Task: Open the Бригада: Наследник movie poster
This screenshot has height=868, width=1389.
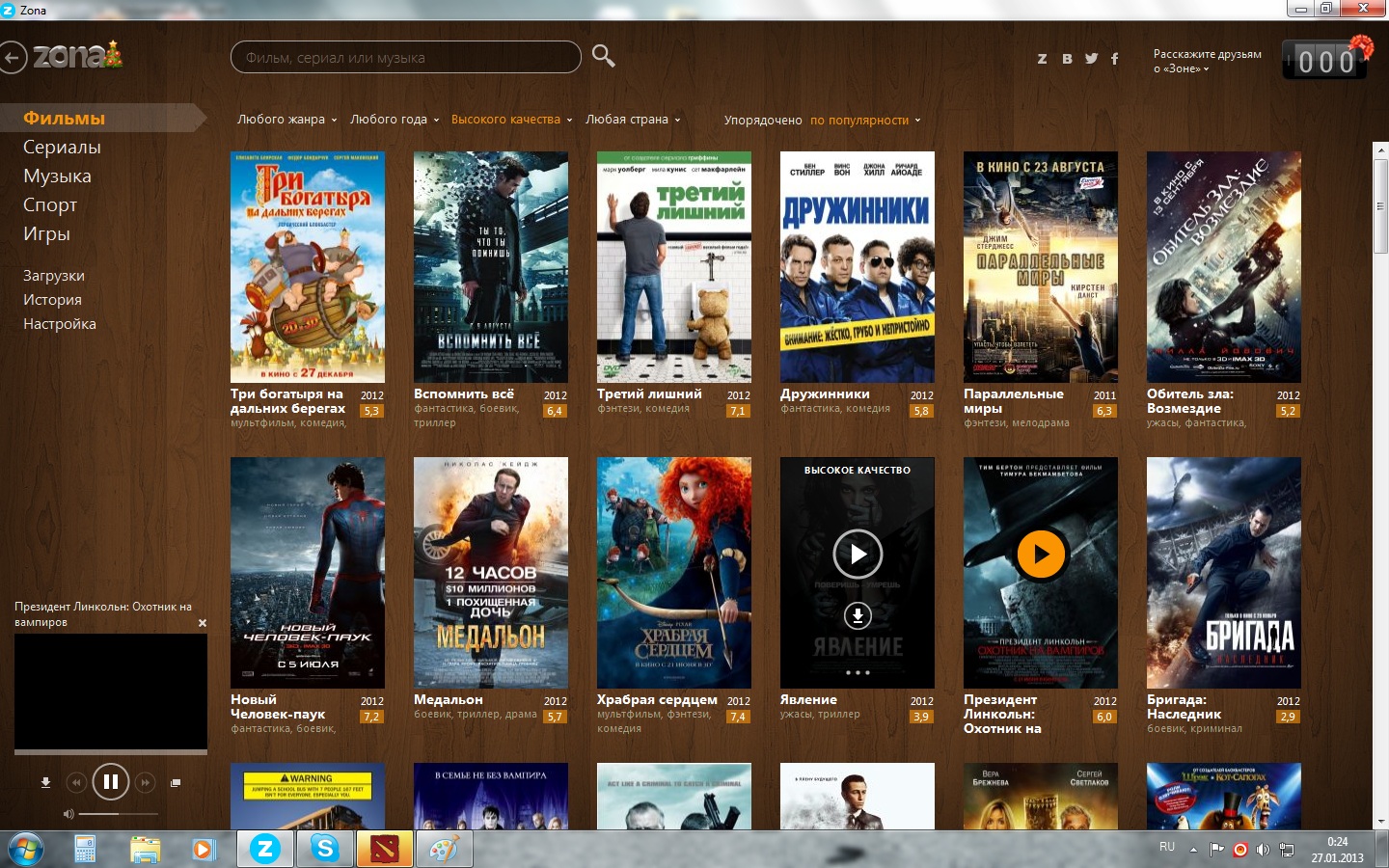Action: tap(1224, 573)
